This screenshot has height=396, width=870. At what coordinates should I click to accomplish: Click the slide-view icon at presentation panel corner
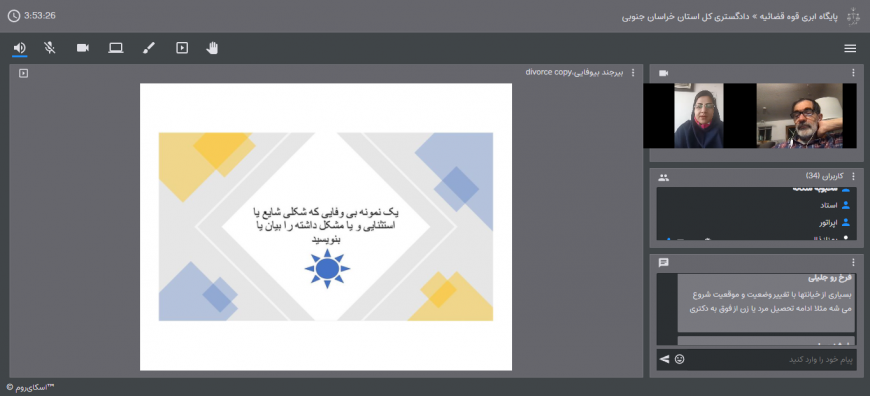pos(23,73)
